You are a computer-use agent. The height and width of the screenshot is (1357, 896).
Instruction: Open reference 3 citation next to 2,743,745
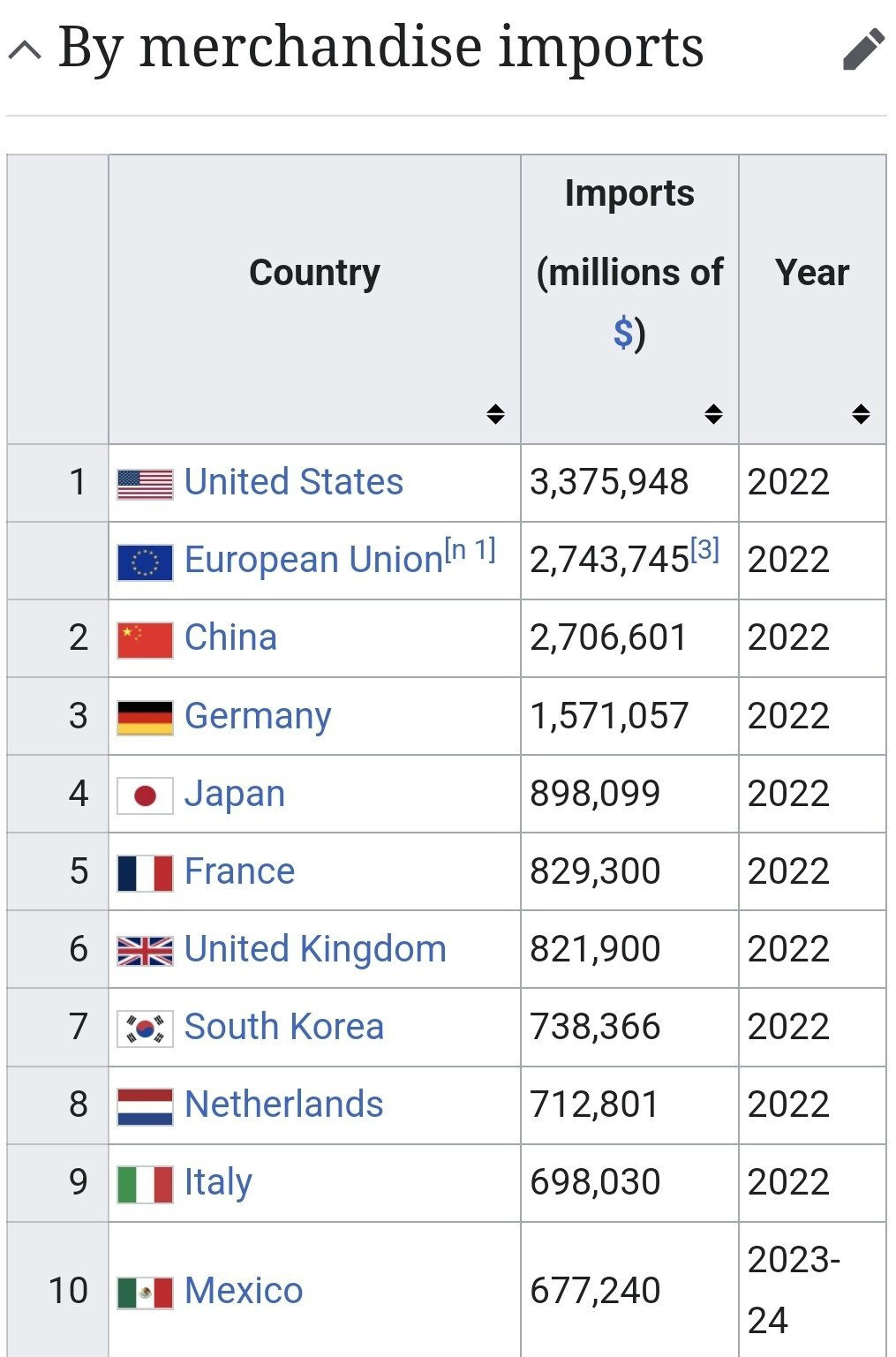coord(704,550)
